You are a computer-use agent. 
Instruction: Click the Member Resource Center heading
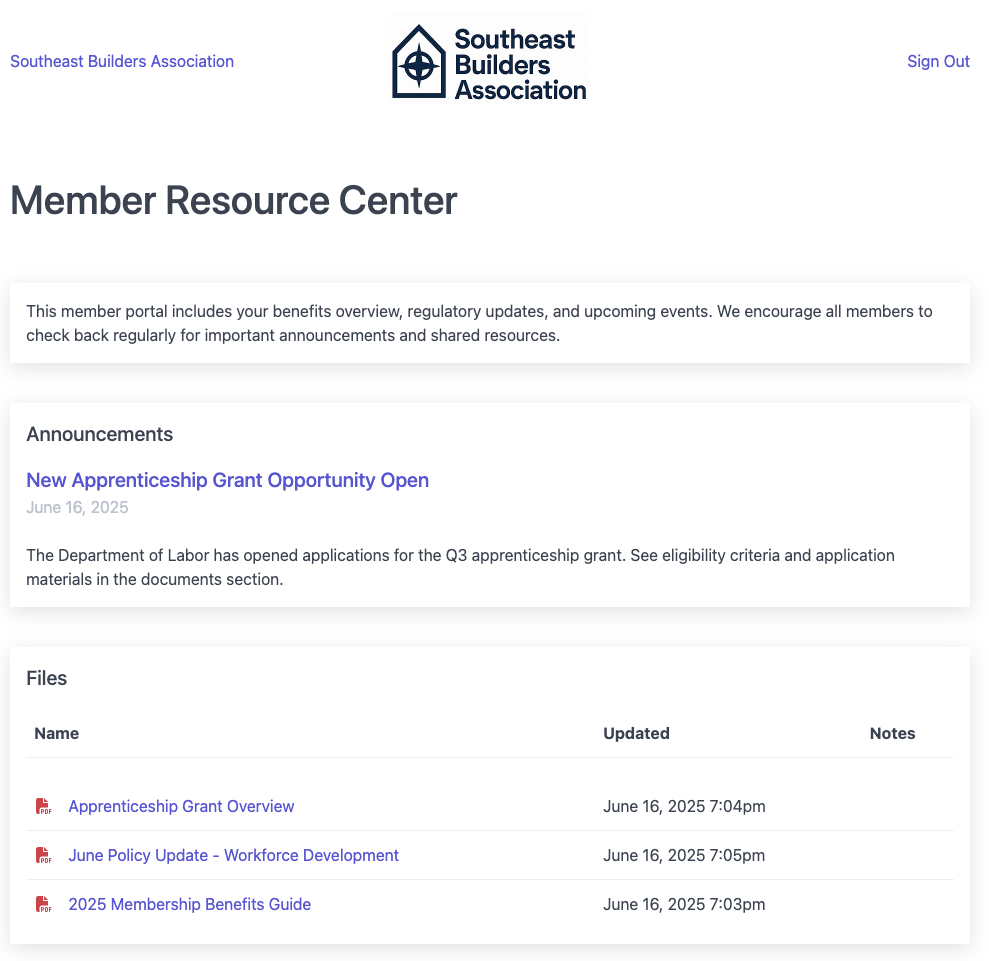pos(233,201)
